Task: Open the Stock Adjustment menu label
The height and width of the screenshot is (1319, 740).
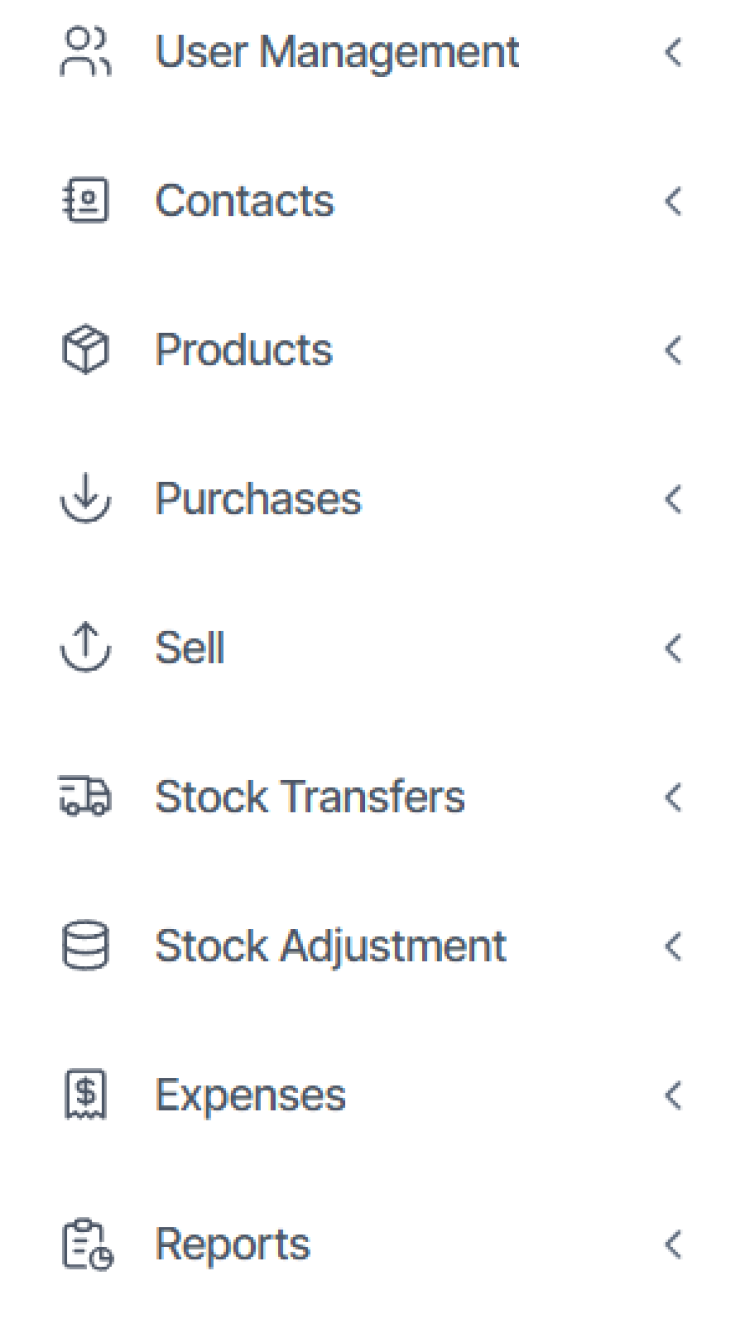Action: coord(330,946)
